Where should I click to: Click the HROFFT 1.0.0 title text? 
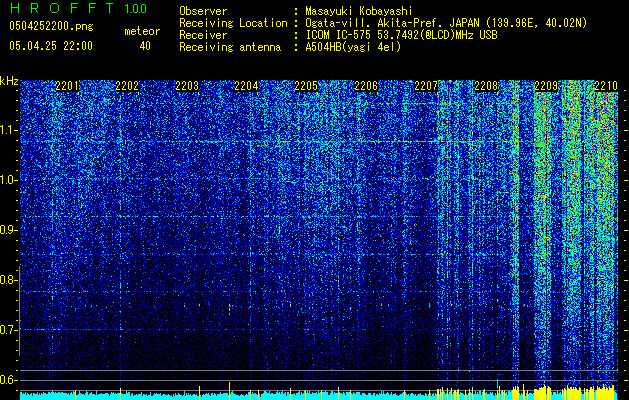click(x=78, y=8)
